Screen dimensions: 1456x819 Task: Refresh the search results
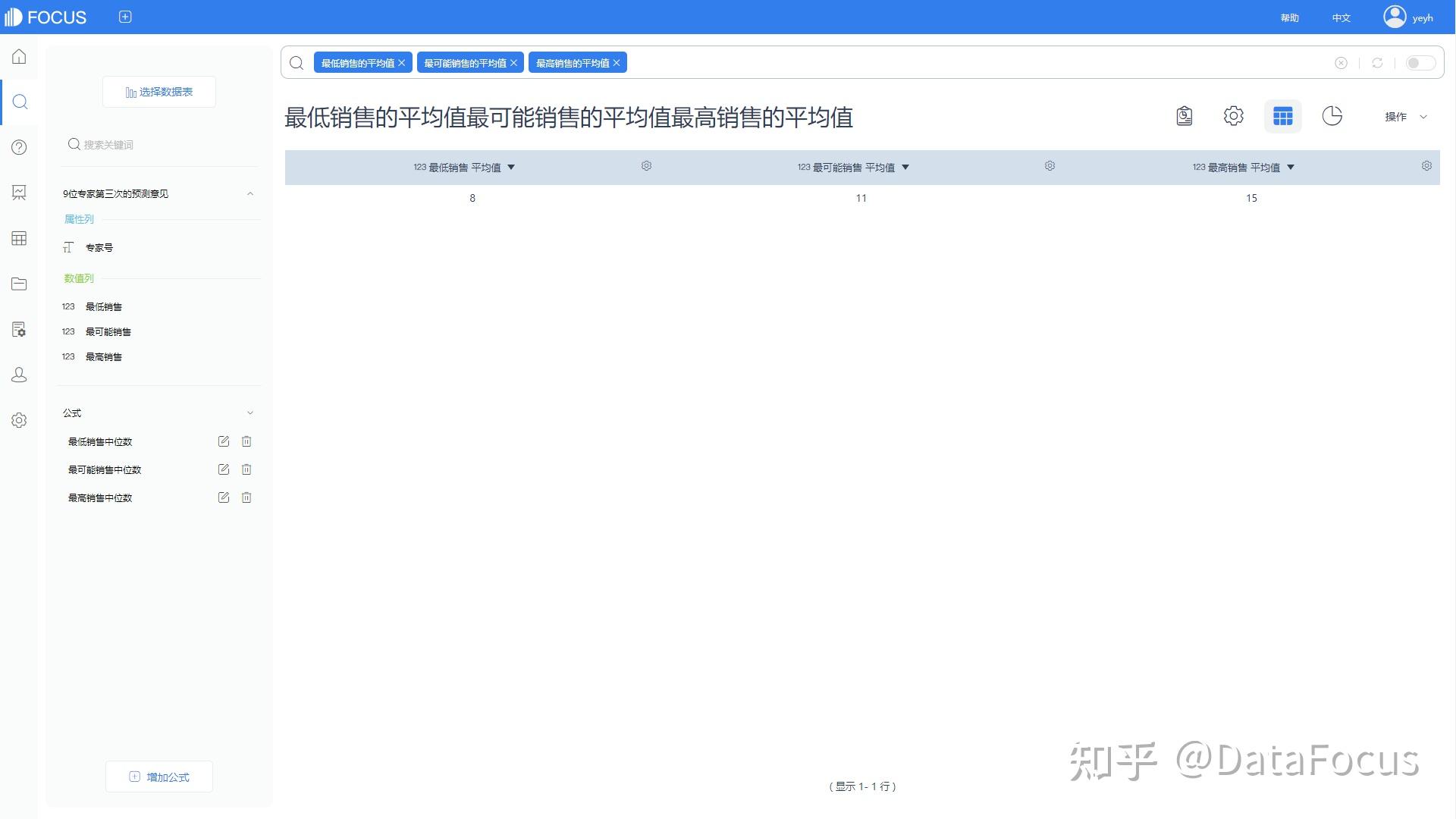(1377, 63)
